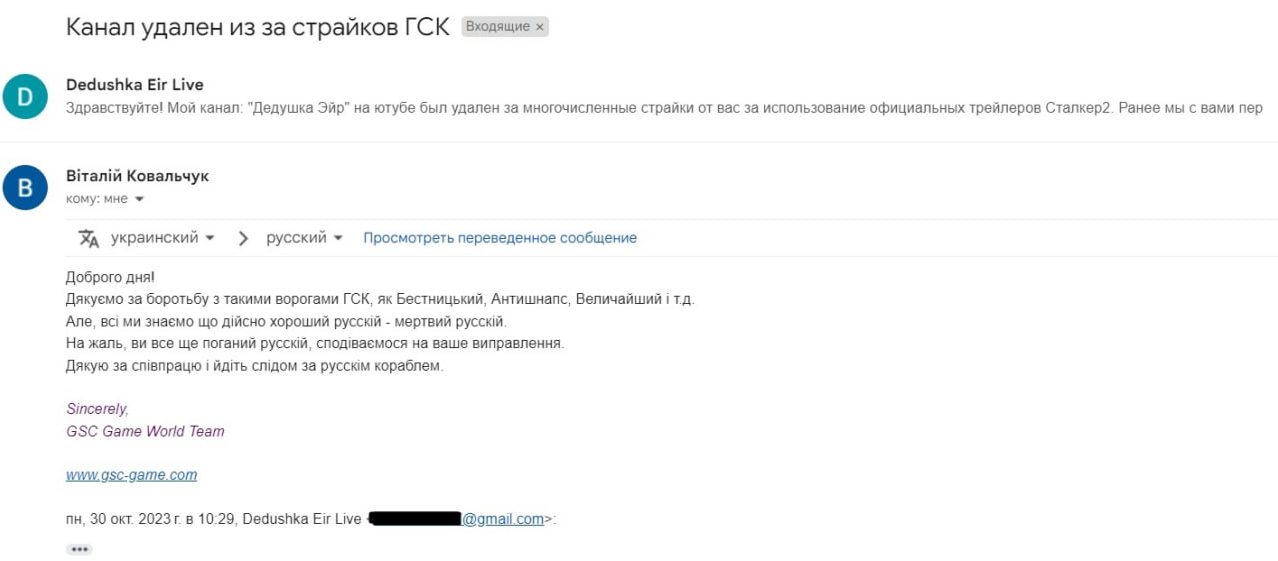
Task: Open the www.gsc-game.com link
Action: pos(131,475)
